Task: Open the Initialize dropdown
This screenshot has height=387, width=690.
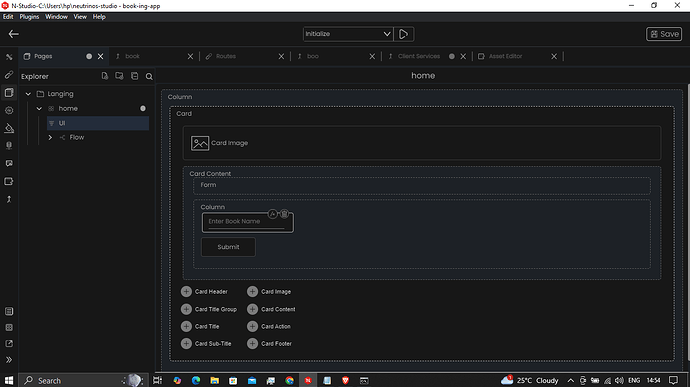Action: 348,34
